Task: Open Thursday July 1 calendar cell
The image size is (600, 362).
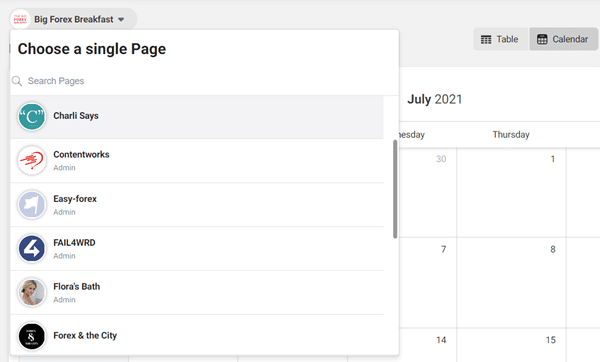Action: click(511, 192)
